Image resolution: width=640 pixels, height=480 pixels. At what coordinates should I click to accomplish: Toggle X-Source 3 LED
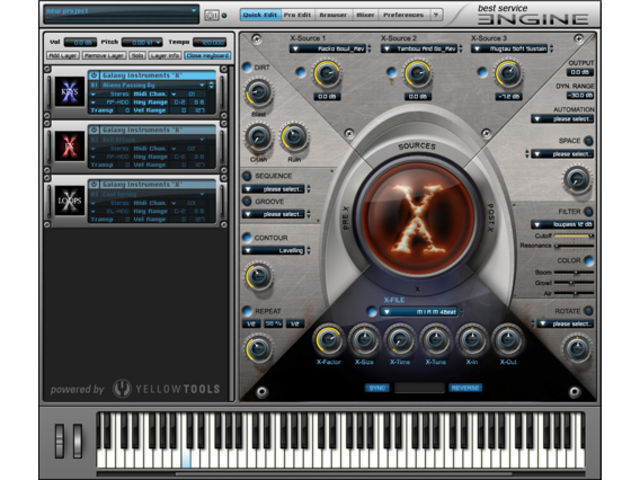click(x=482, y=72)
